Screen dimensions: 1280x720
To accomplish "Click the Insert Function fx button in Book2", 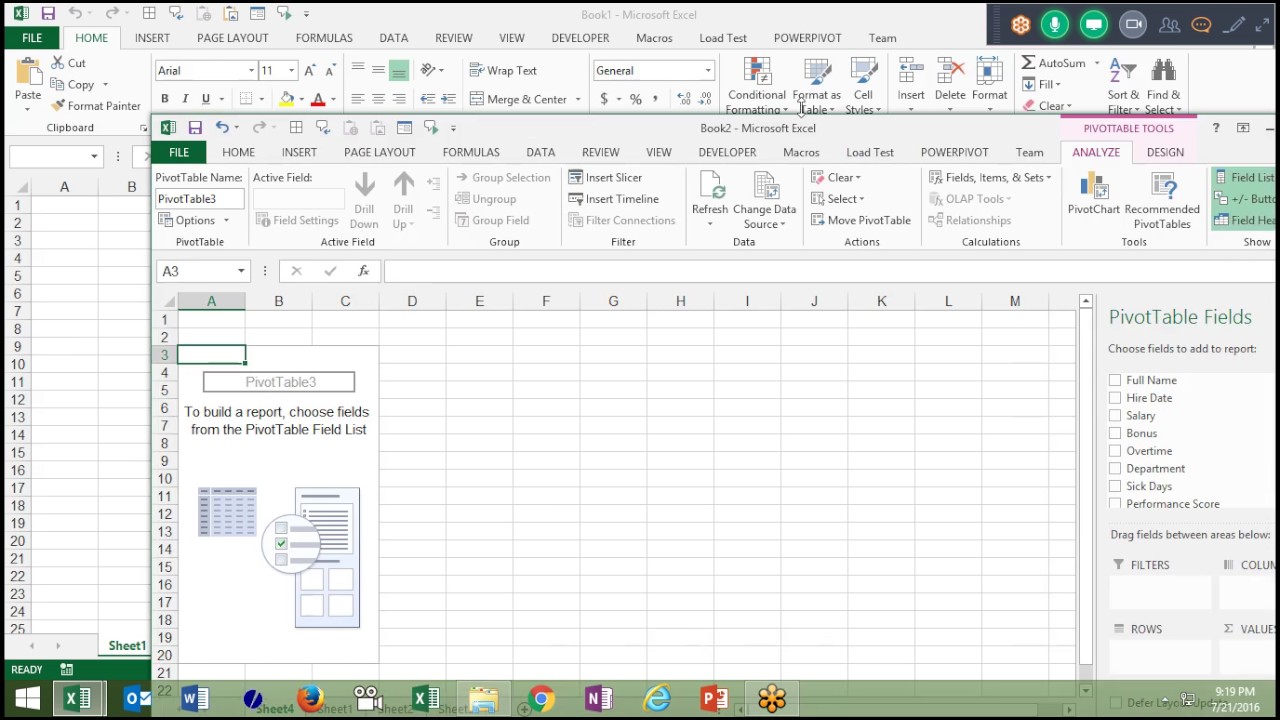I will [363, 271].
